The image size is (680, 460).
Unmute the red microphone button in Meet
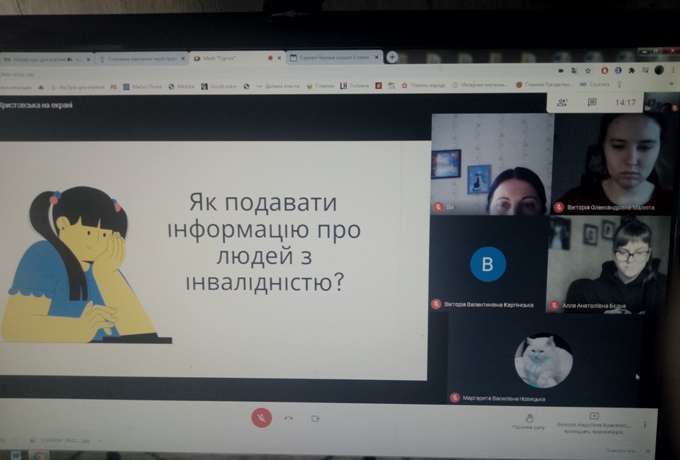point(262,418)
